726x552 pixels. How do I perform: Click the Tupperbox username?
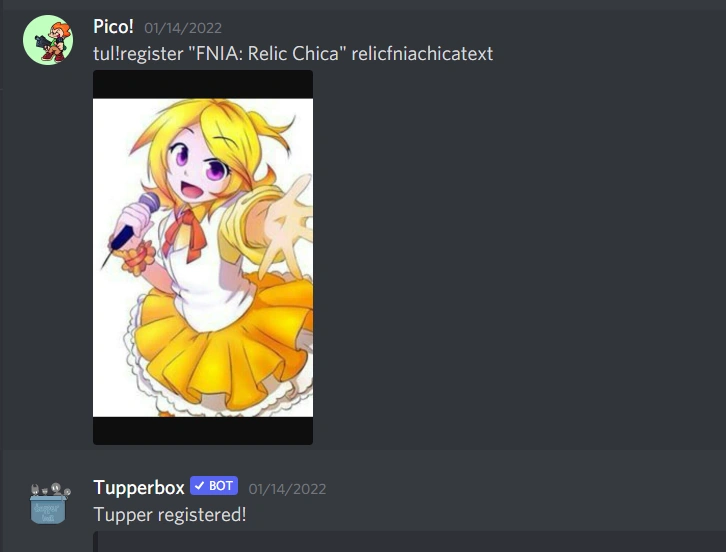139,488
